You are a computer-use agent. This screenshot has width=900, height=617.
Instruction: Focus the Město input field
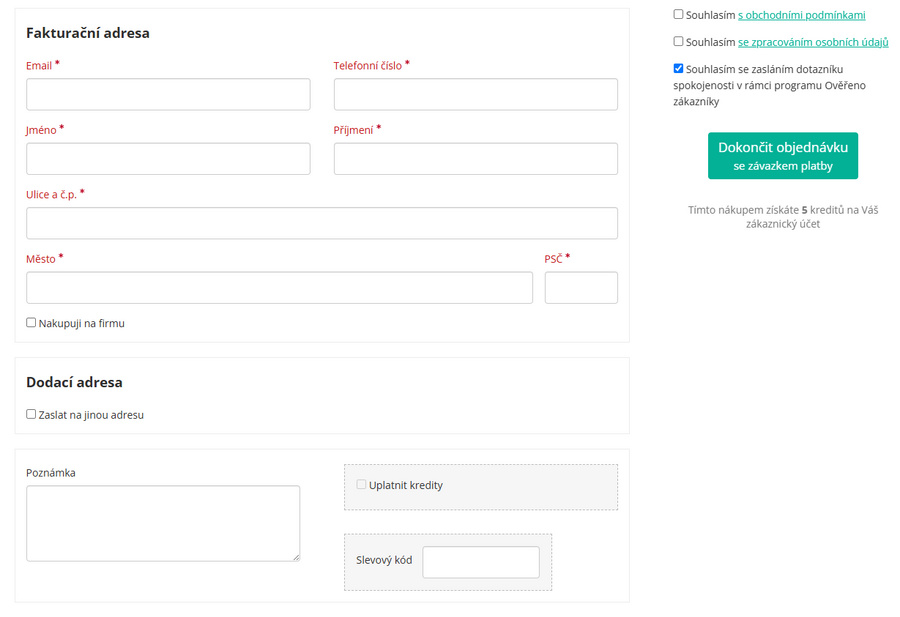(279, 287)
